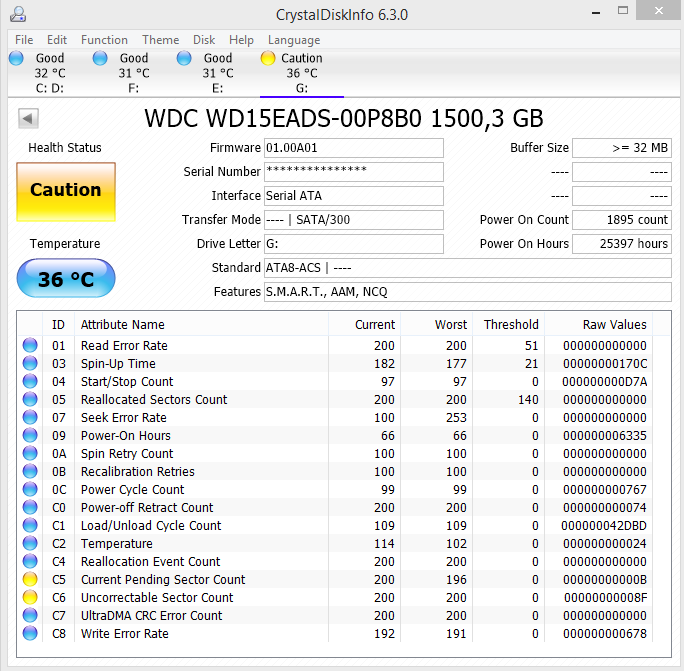Click the Raw Values column header
The height and width of the screenshot is (671, 684).
598,325
